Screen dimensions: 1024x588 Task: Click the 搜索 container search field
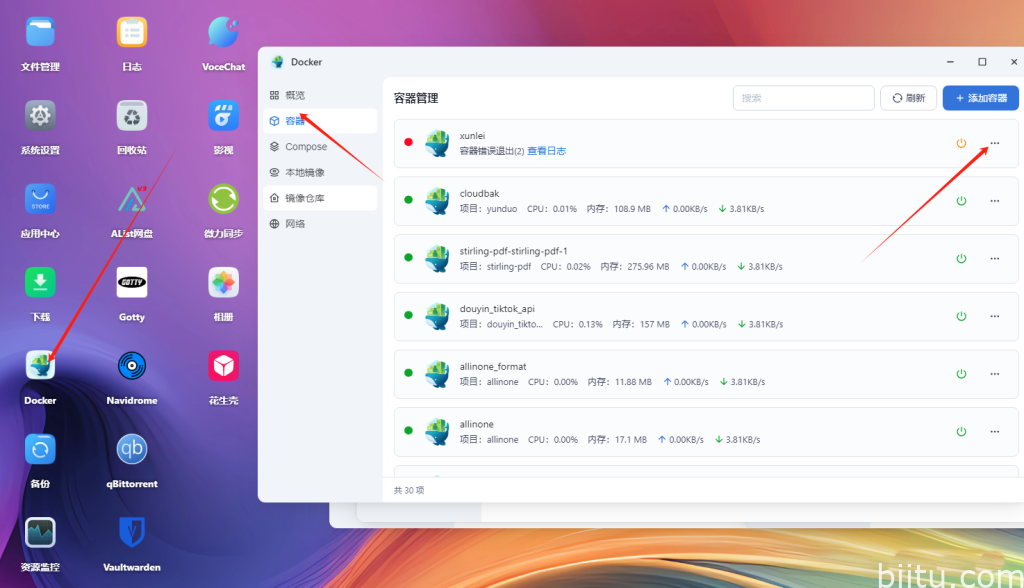tap(803, 98)
